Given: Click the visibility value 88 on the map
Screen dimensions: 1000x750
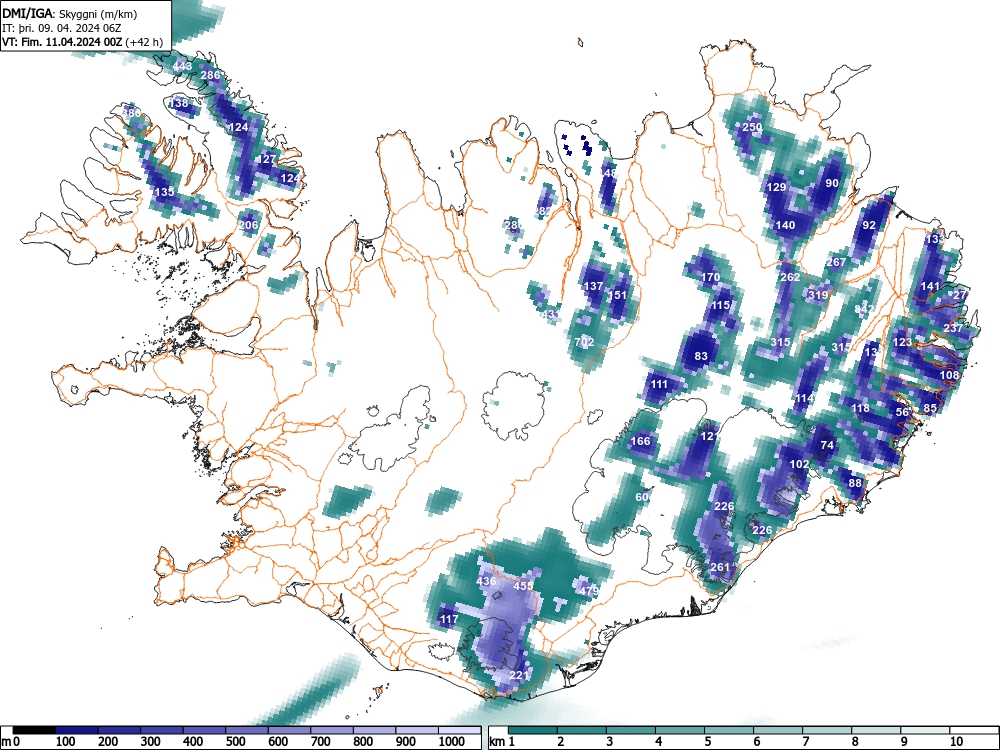Looking at the screenshot, I should (855, 483).
